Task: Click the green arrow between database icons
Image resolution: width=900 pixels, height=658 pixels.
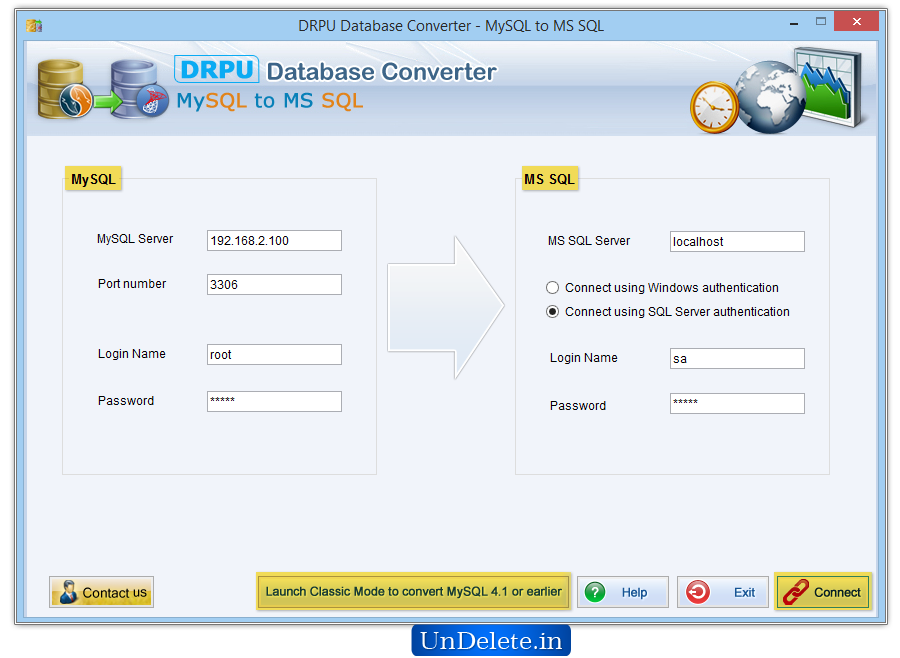Action: click(x=107, y=102)
